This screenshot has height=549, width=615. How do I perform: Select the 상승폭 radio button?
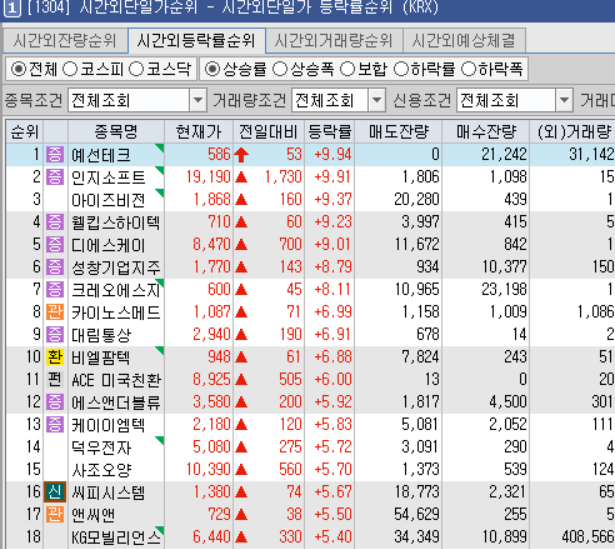(280, 69)
